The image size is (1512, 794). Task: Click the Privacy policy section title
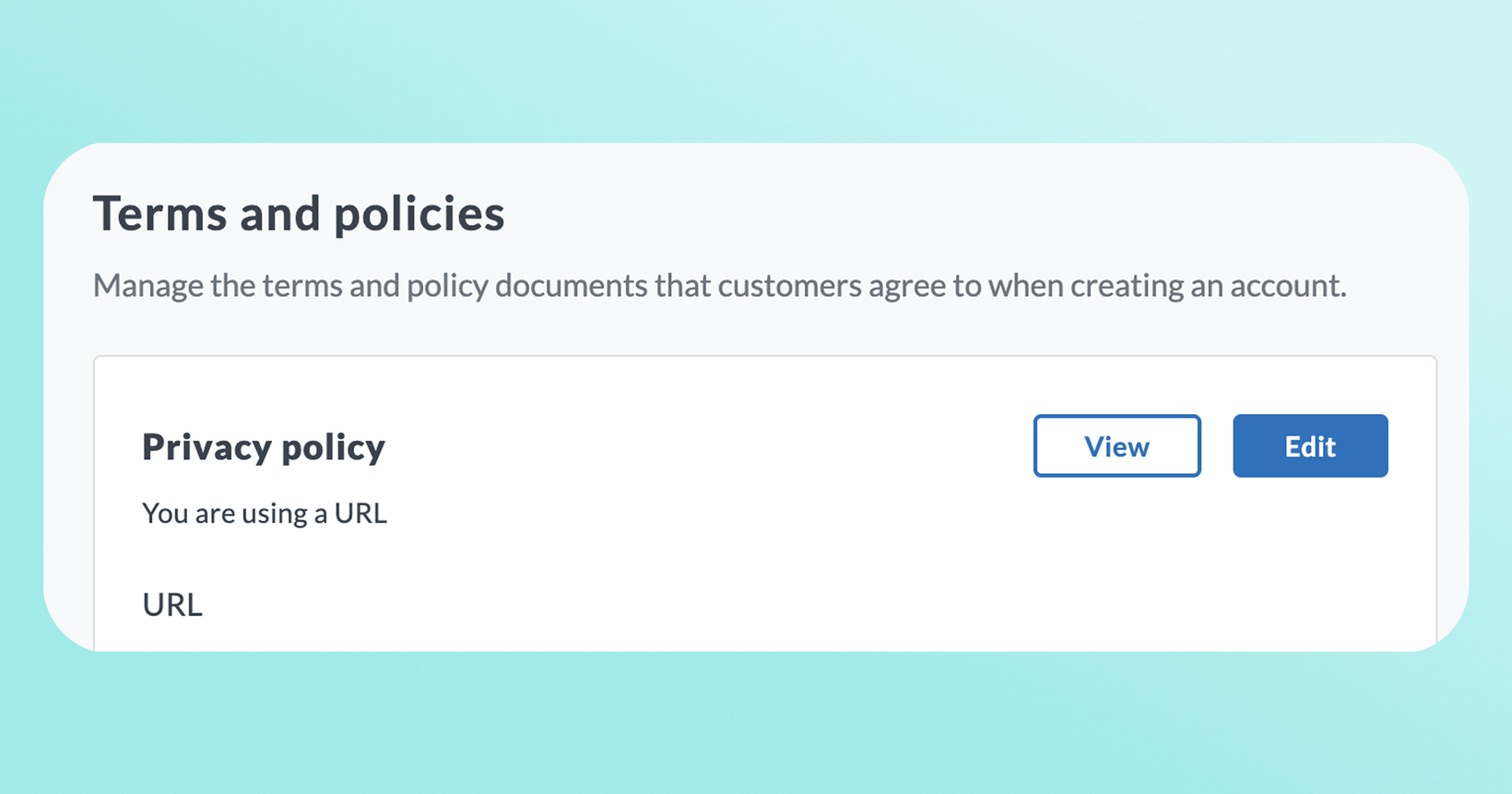click(264, 447)
